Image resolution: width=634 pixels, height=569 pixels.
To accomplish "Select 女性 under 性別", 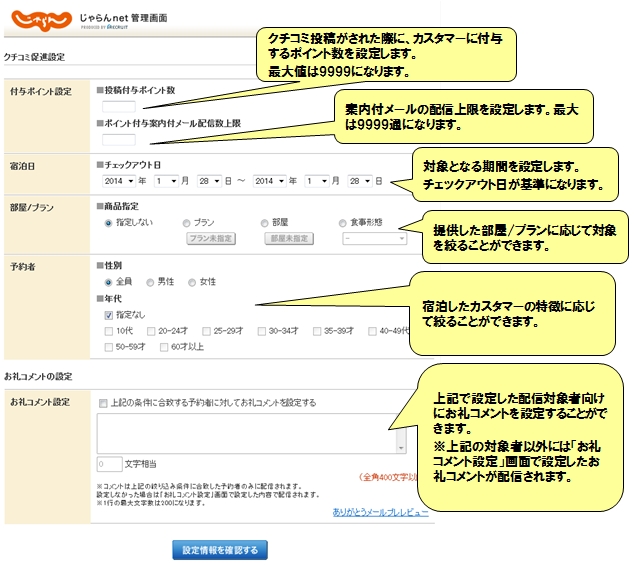I will coord(192,282).
